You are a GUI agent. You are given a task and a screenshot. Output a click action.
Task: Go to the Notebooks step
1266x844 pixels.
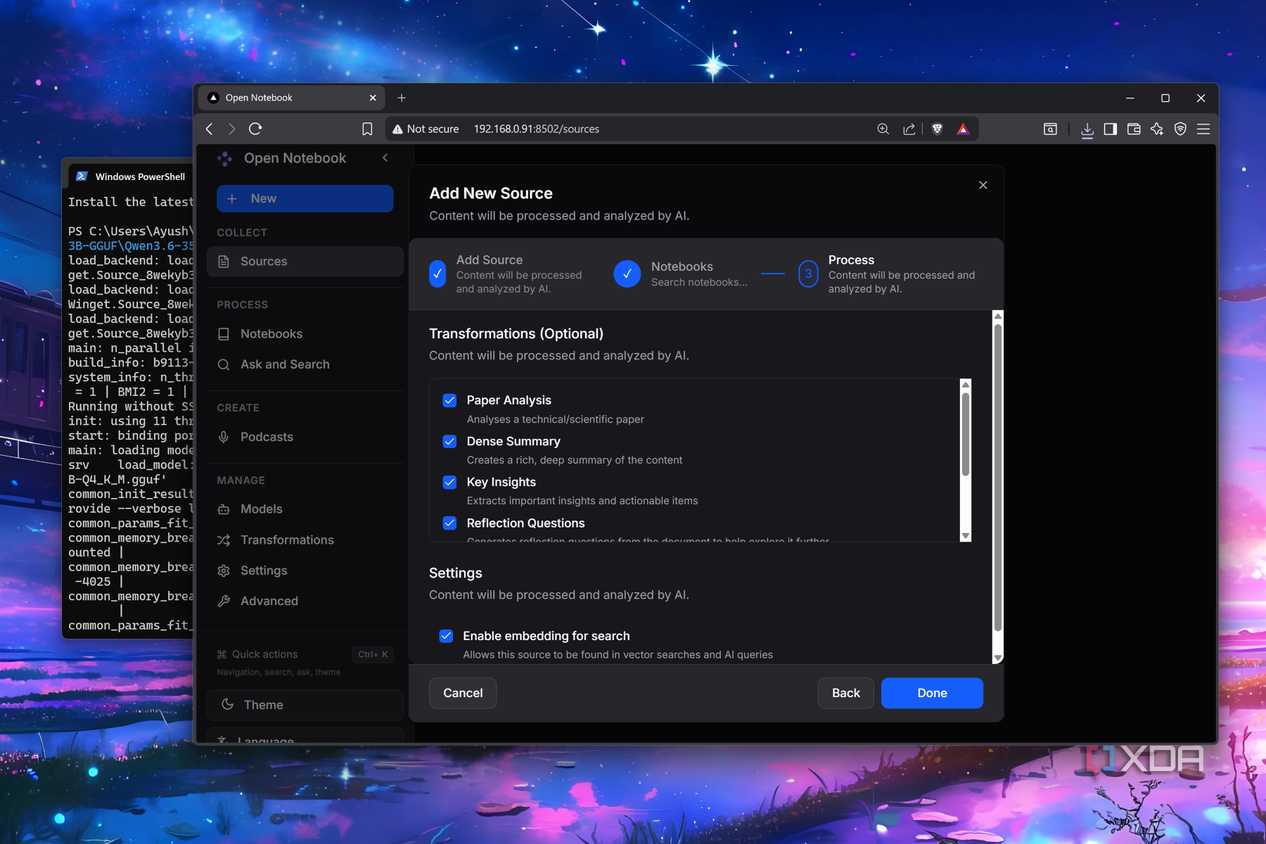(681, 273)
